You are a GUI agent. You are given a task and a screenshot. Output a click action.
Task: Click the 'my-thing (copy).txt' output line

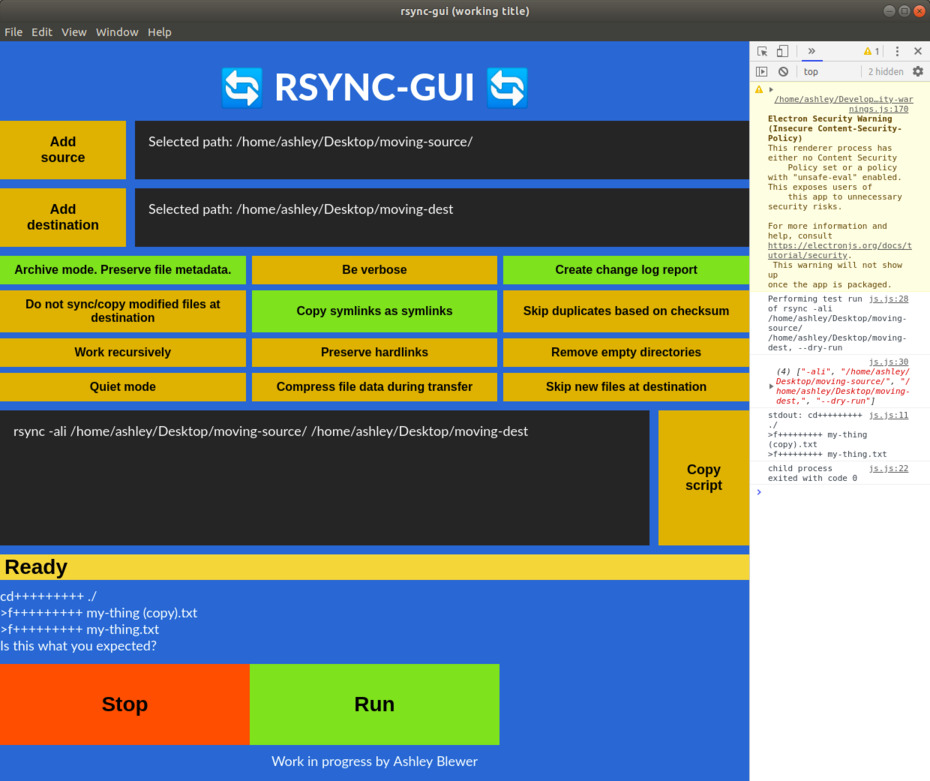click(98, 613)
